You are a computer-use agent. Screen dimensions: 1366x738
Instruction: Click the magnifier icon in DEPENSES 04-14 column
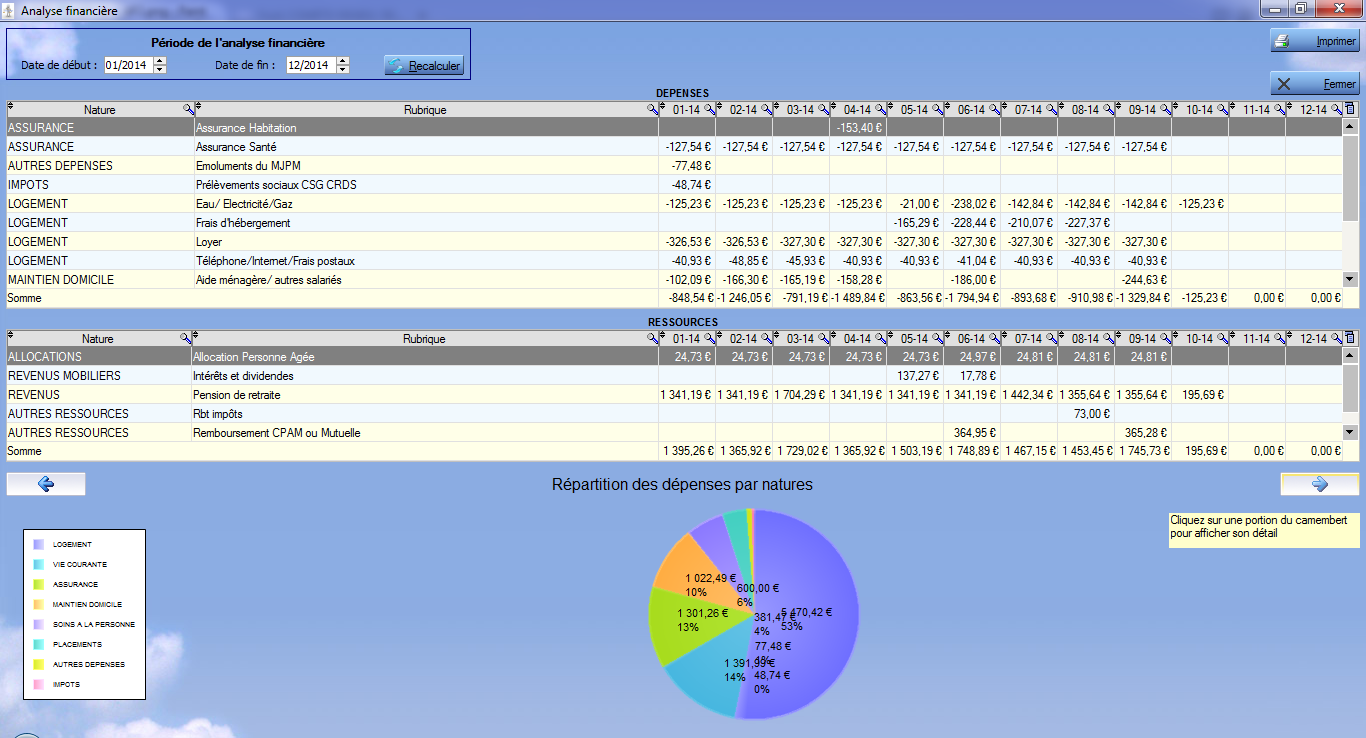pyautogui.click(x=881, y=109)
